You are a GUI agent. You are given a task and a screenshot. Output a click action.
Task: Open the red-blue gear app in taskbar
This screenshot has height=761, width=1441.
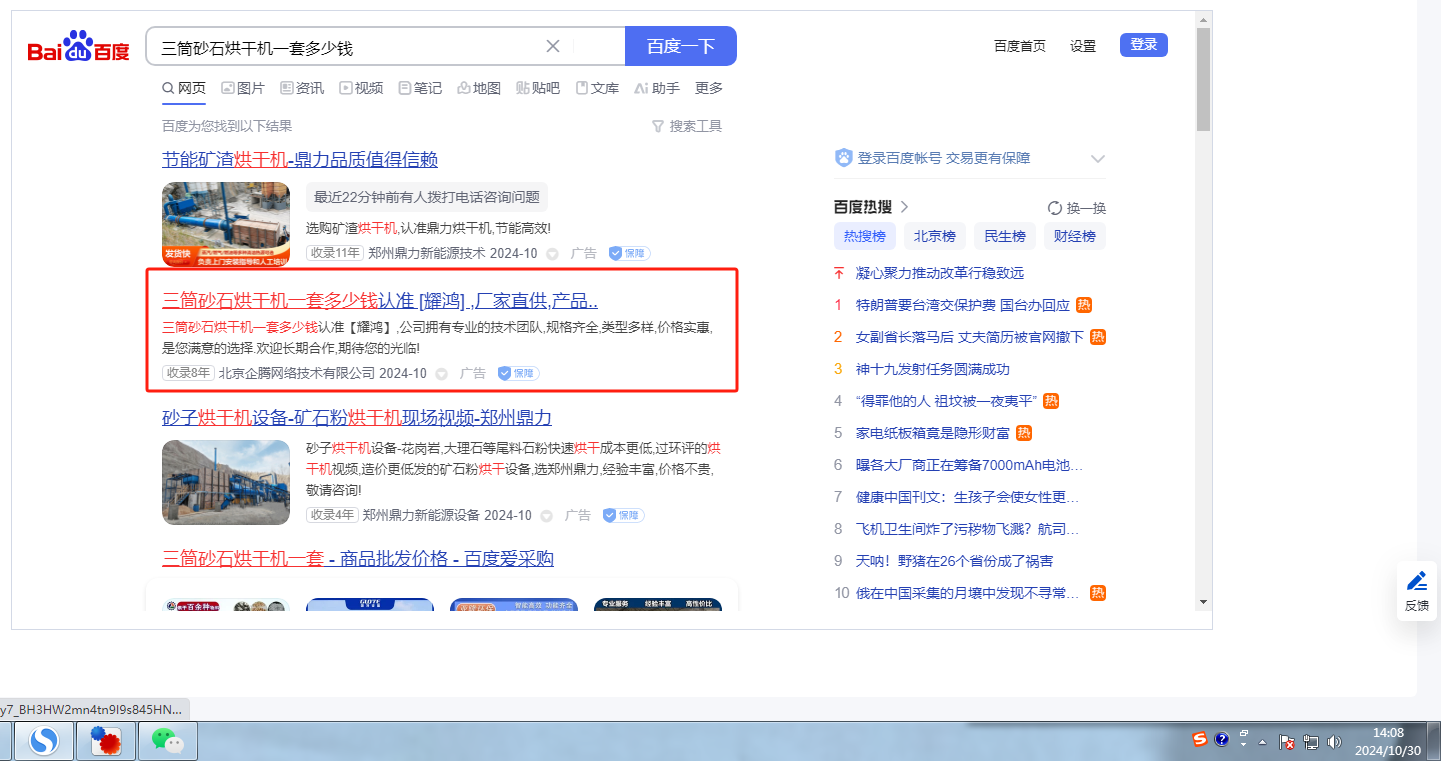(105, 741)
